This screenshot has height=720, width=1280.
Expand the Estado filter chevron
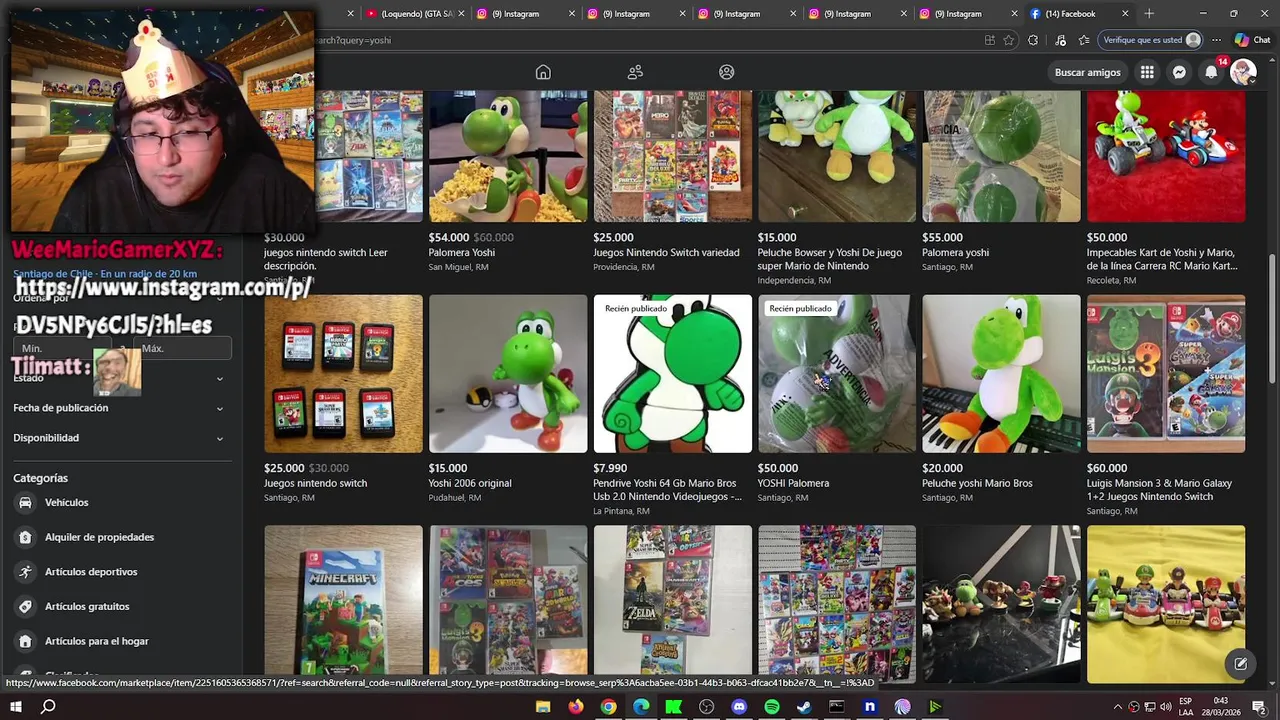220,378
